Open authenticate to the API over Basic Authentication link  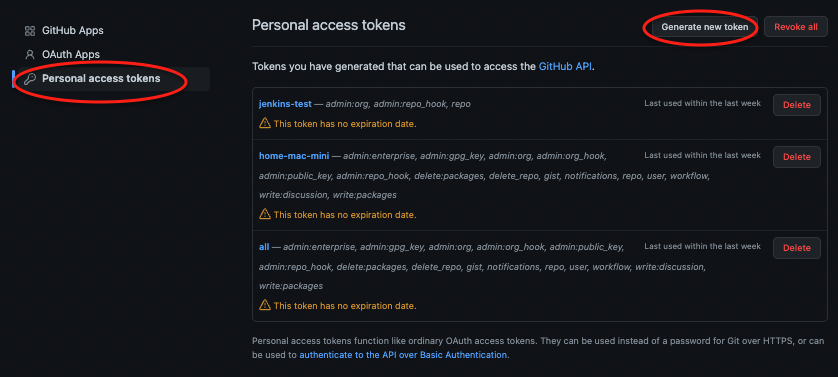coord(402,355)
